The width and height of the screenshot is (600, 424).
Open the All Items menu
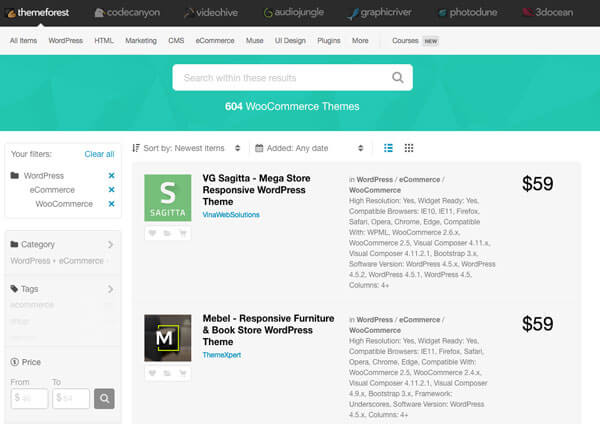click(23, 41)
